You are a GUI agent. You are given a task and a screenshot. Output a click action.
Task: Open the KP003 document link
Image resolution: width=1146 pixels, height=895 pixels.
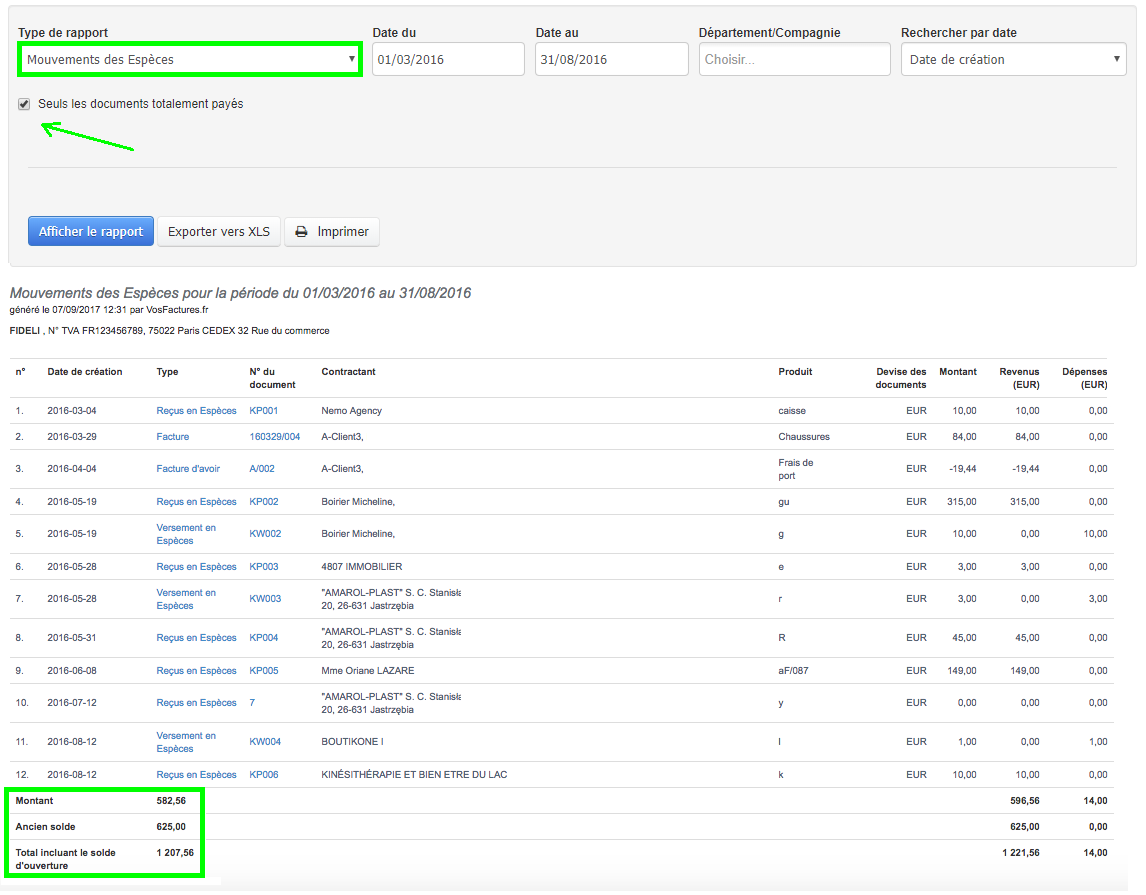264,567
